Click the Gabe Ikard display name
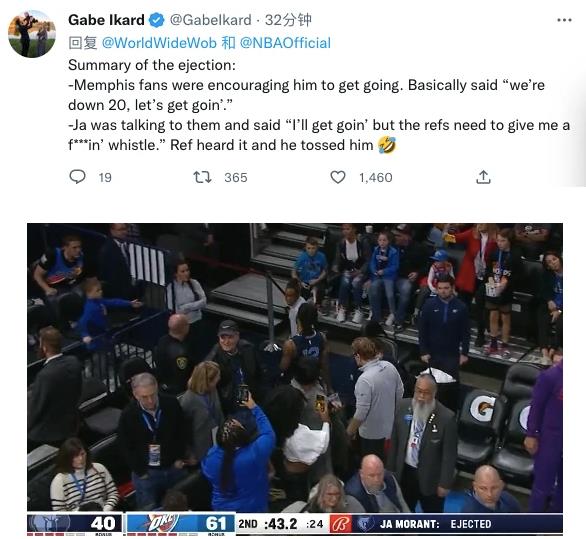This screenshot has width=586, height=539. 106,20
